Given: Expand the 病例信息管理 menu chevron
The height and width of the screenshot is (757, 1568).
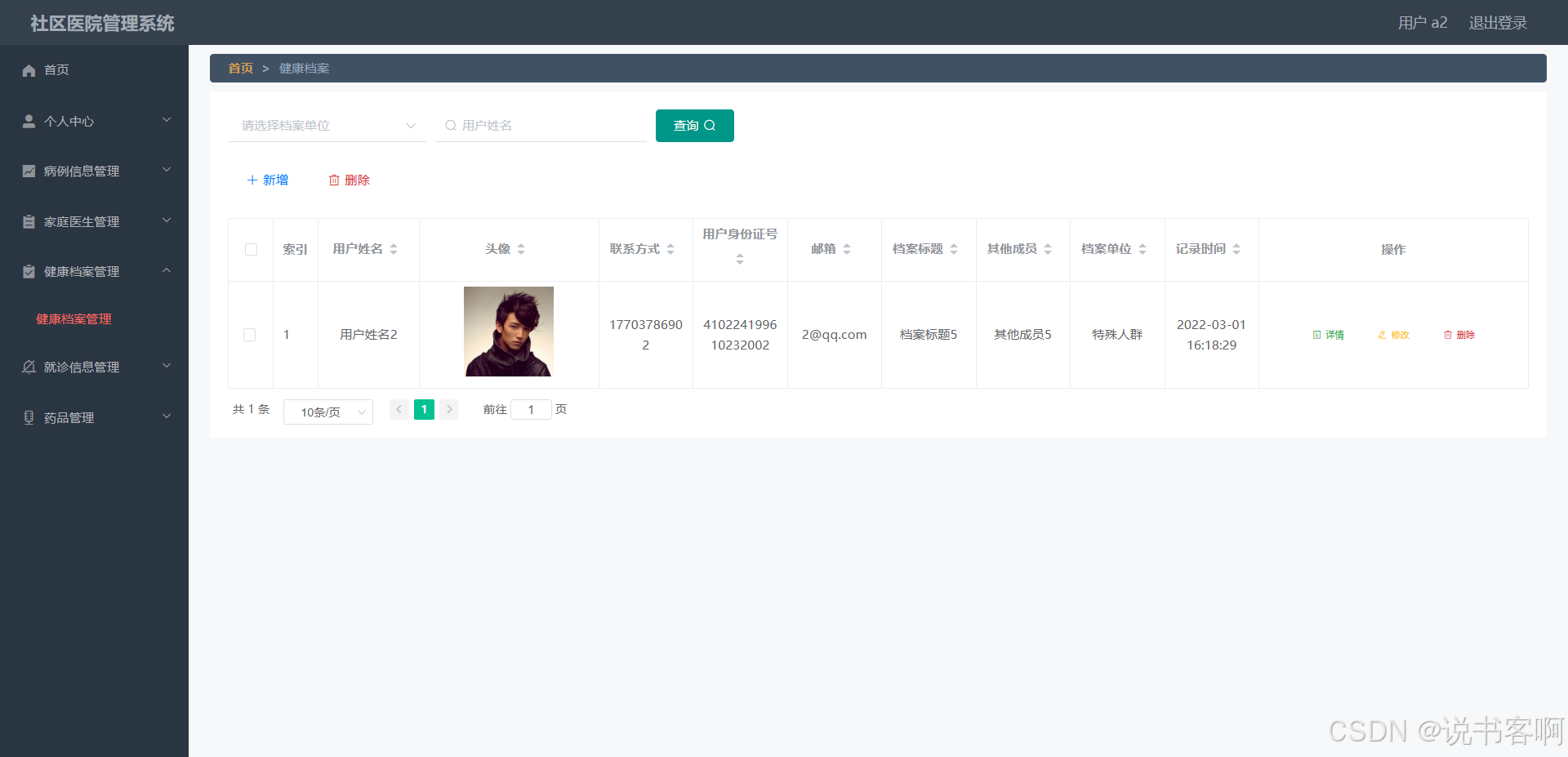Looking at the screenshot, I should [x=167, y=170].
